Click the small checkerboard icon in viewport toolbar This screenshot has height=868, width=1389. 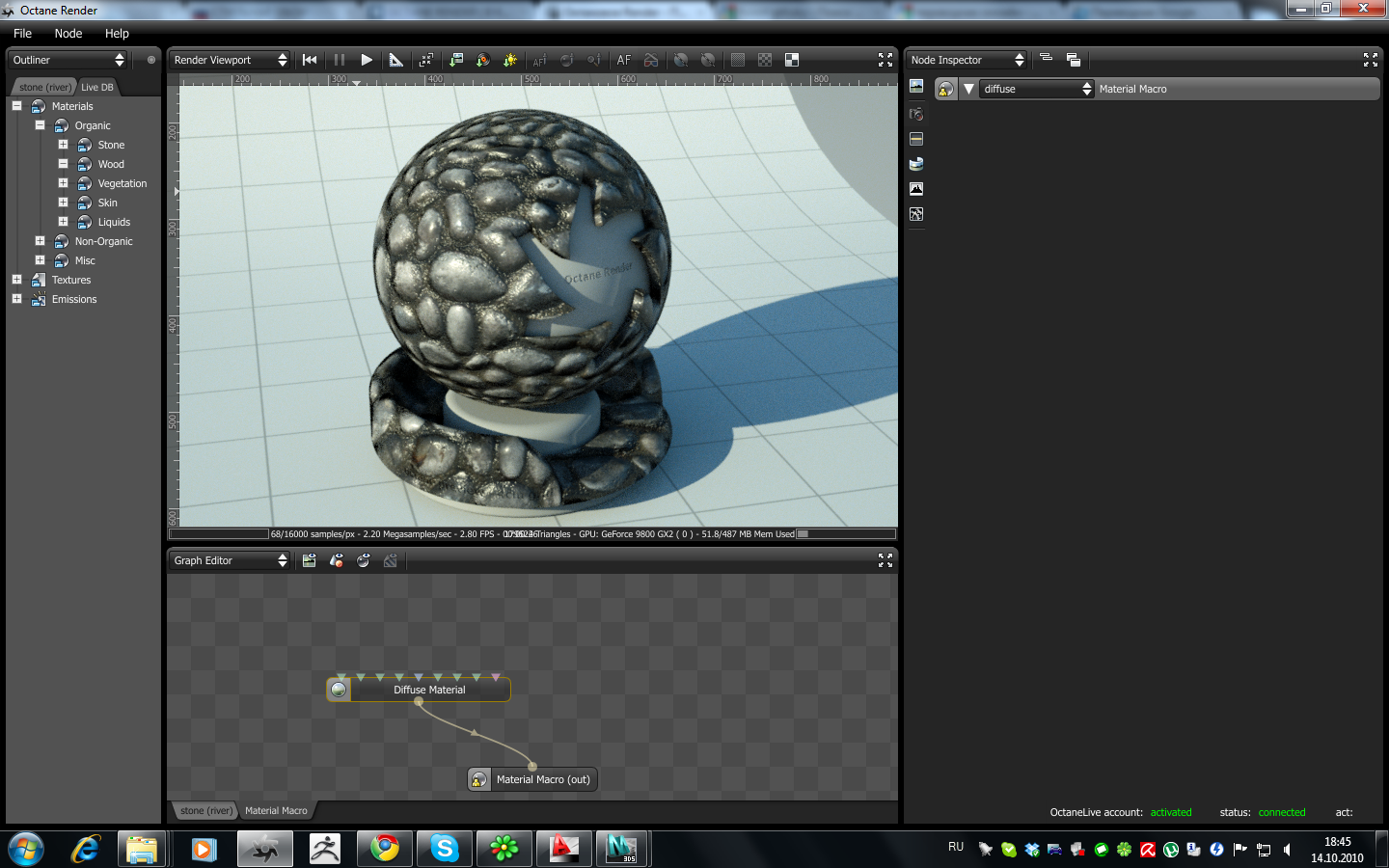[765, 60]
